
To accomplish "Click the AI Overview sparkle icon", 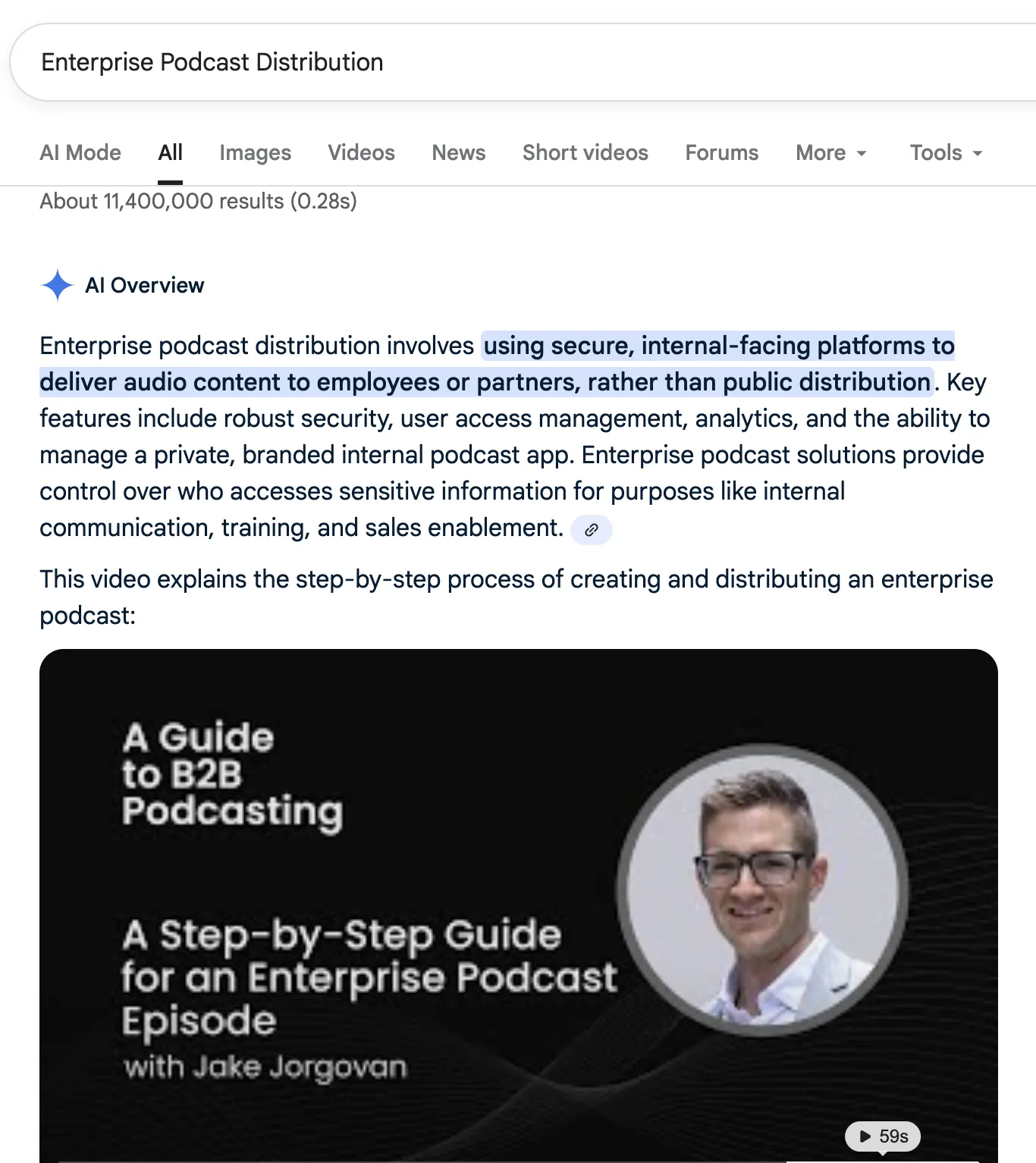I will 57,285.
